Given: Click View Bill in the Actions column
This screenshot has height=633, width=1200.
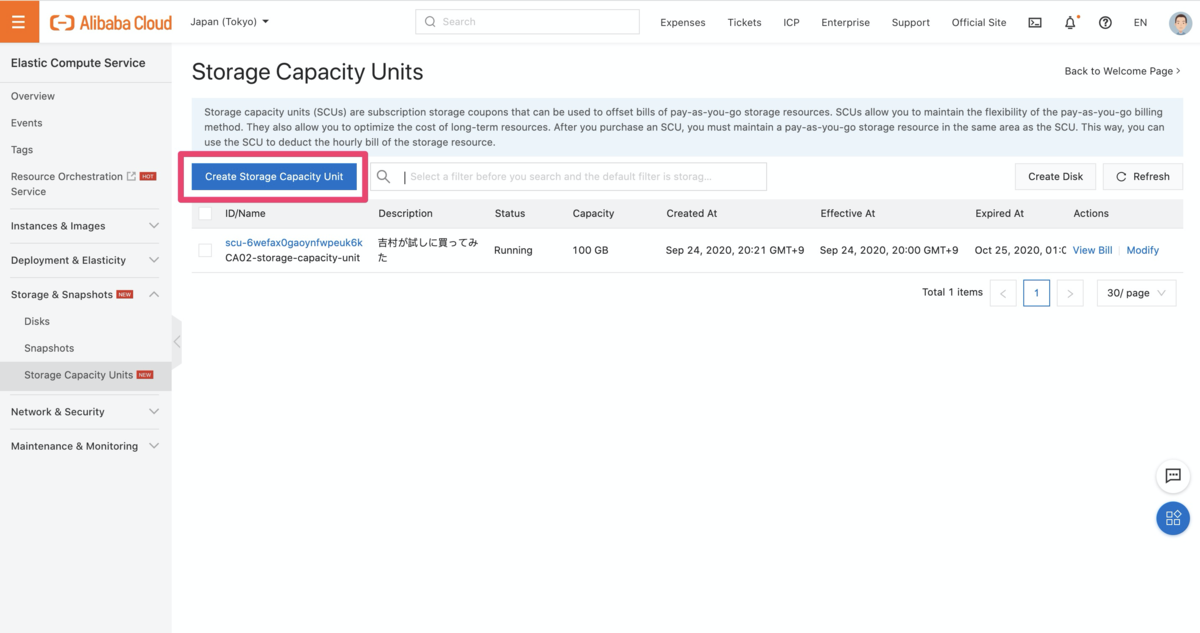Looking at the screenshot, I should [1092, 250].
